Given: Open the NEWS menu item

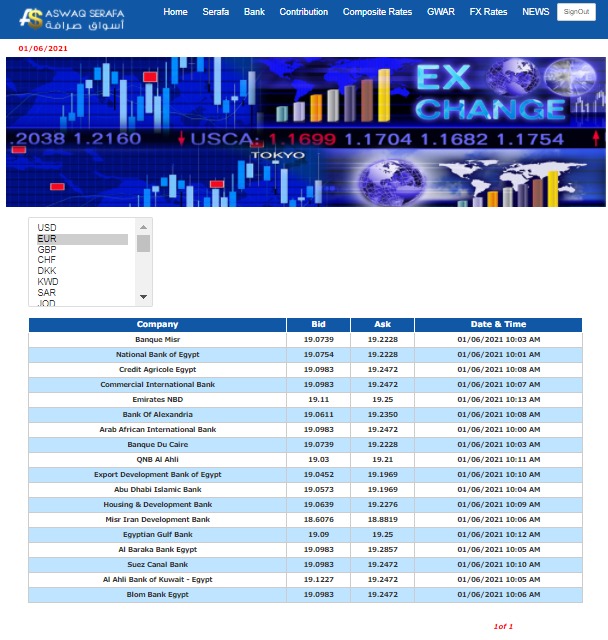Looking at the screenshot, I should (x=536, y=12).
